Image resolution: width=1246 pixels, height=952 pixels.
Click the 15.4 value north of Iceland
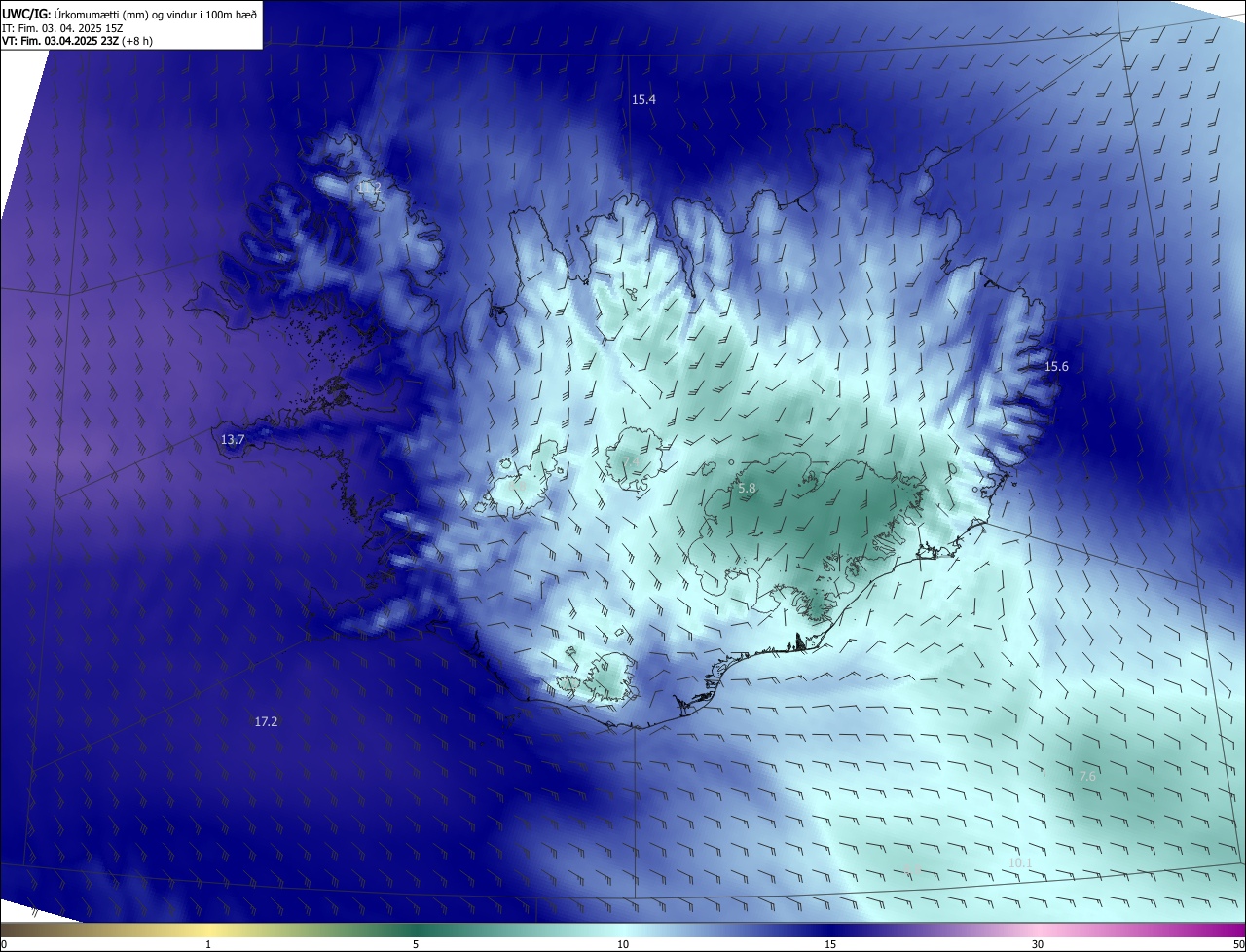pyautogui.click(x=643, y=99)
